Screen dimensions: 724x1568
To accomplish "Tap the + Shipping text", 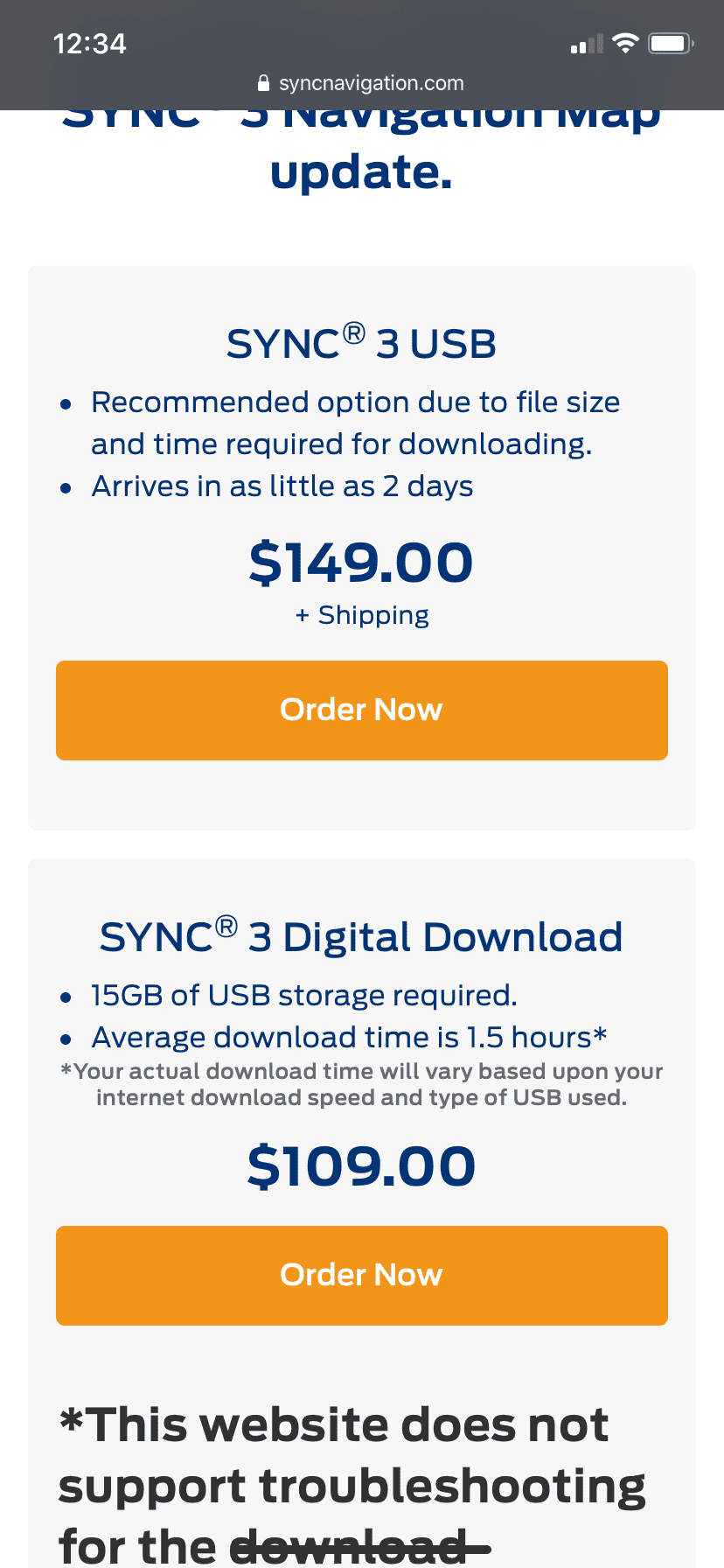I will click(362, 615).
